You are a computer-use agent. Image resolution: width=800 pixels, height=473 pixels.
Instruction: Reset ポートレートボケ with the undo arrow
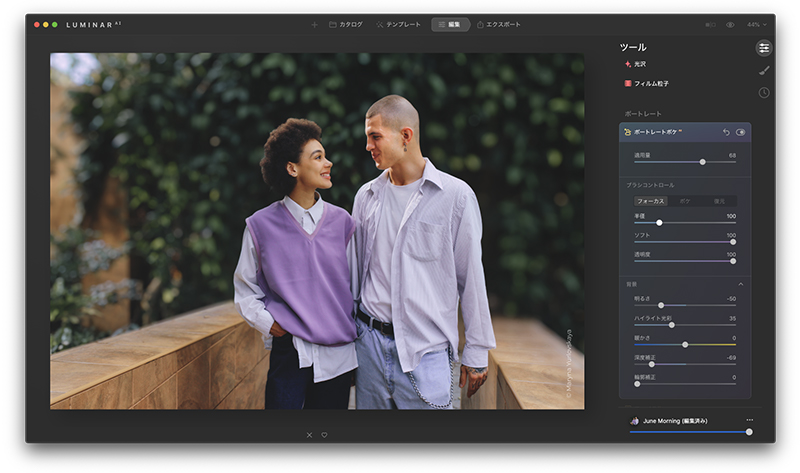(726, 132)
